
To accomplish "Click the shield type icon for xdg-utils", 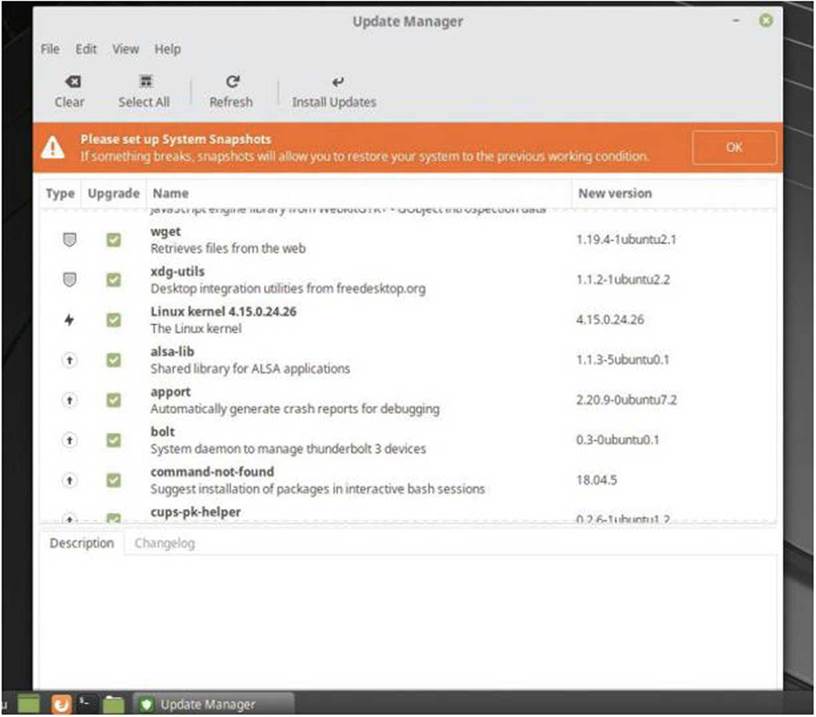I will (69, 280).
